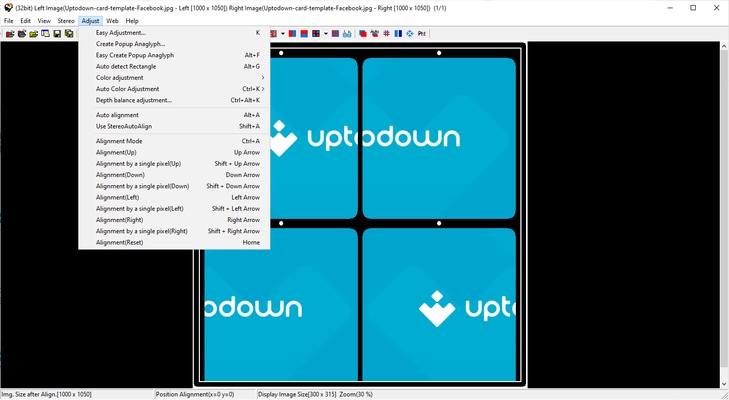Click the 'Zoom(30 %)' status bar text

tap(356, 394)
